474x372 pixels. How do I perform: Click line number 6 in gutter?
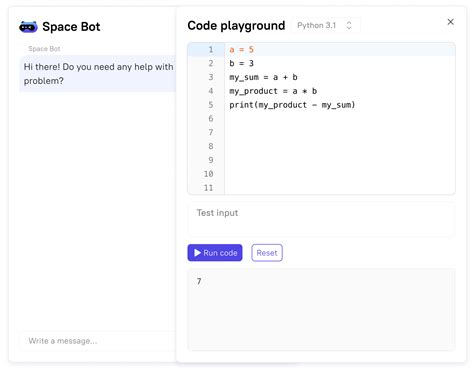(211, 119)
